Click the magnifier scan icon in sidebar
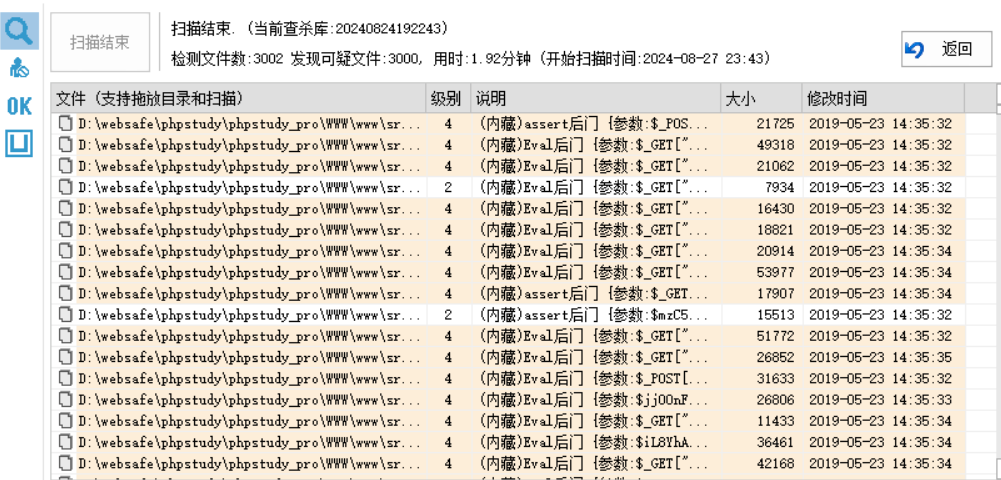 pos(19,31)
